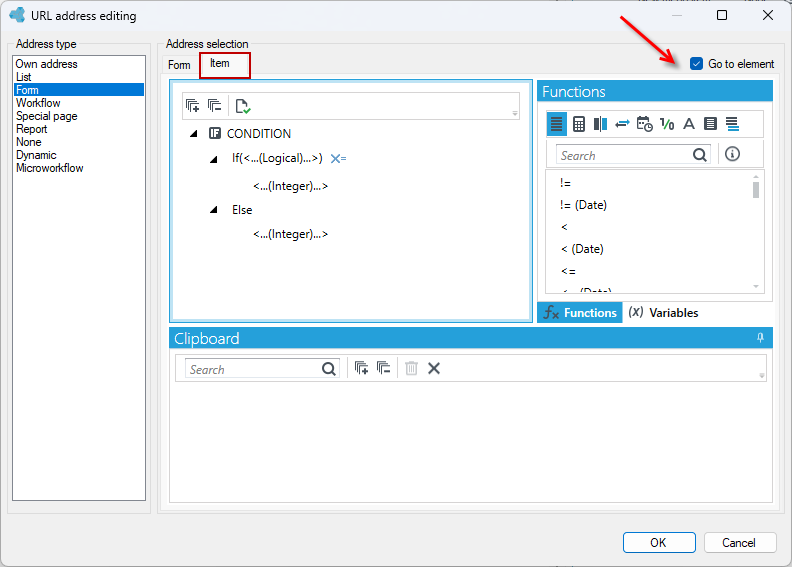Click the If(<...(Logical)...>) label
The width and height of the screenshot is (792, 567).
[277, 159]
